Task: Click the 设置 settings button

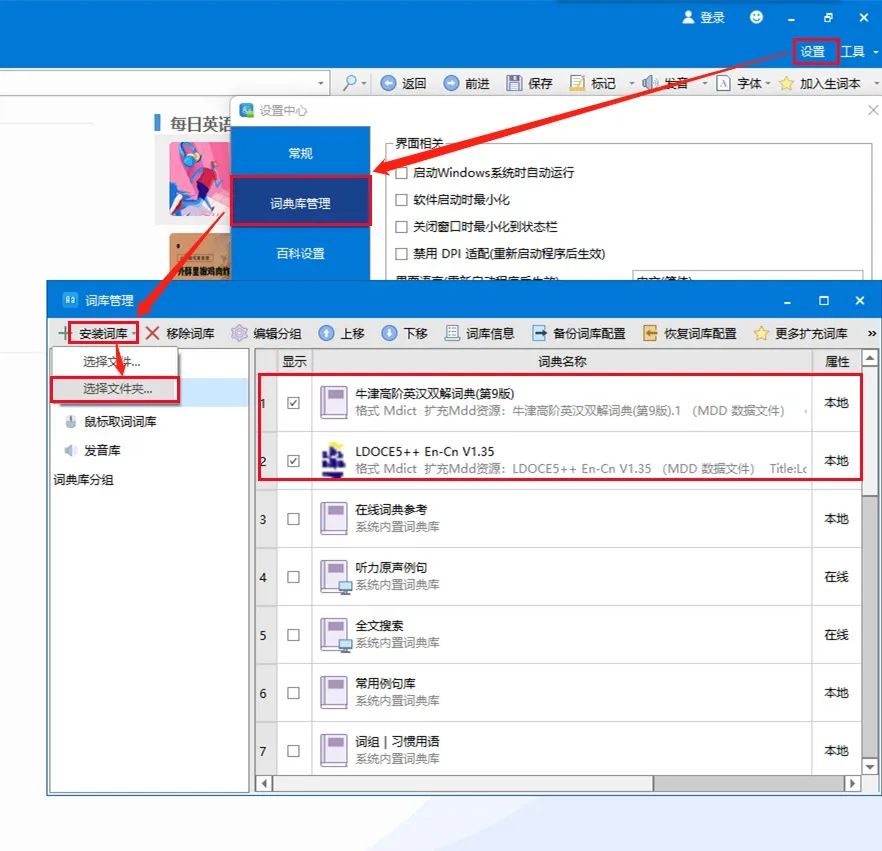Action: [816, 51]
